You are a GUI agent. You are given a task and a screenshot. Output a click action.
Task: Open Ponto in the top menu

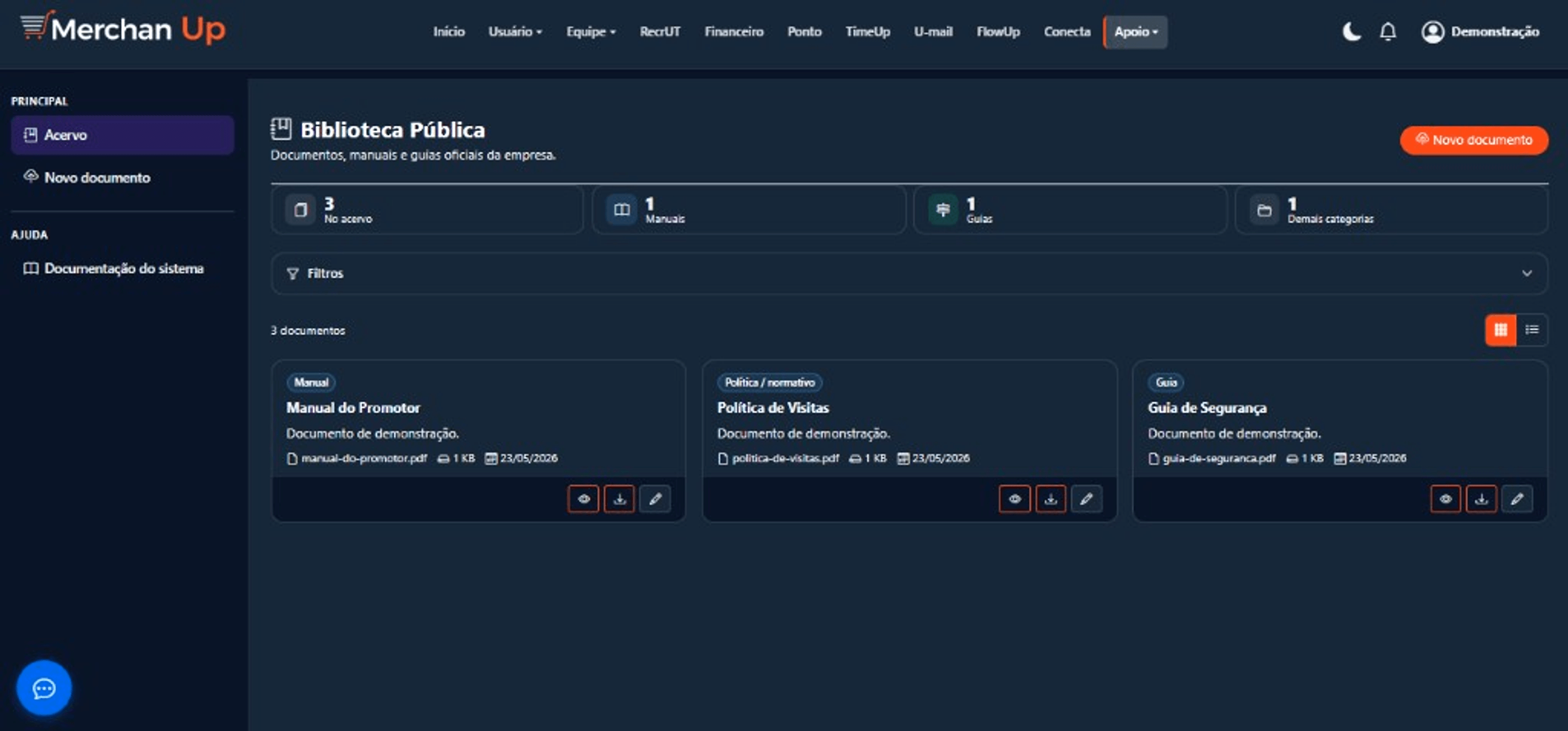[804, 32]
